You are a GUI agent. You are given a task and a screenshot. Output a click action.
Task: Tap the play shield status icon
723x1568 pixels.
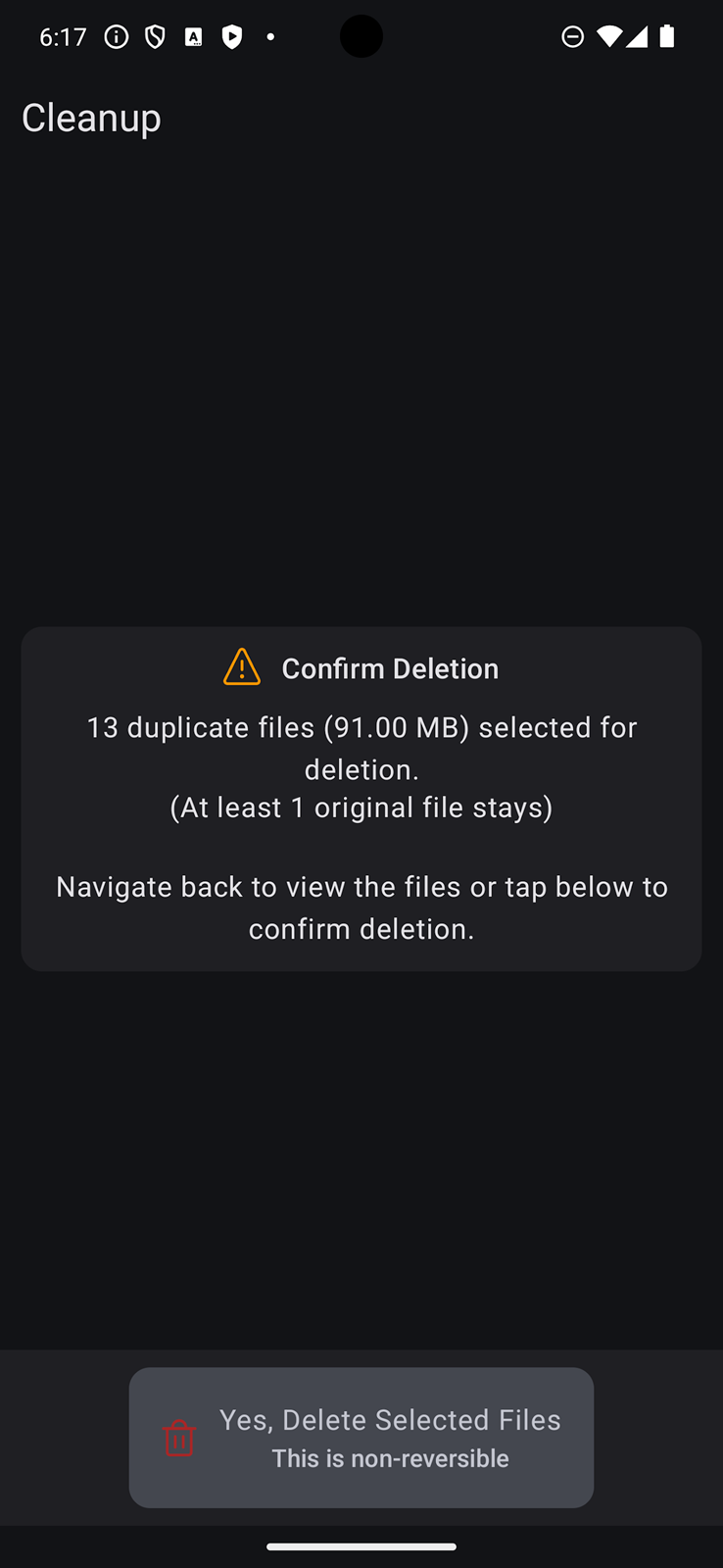coord(232,37)
